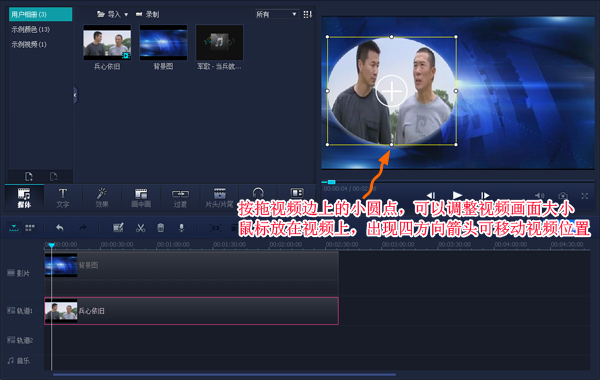Image resolution: width=600 pixels, height=380 pixels.
Task: Click the microphone voice-over icon
Action: (x=181, y=228)
